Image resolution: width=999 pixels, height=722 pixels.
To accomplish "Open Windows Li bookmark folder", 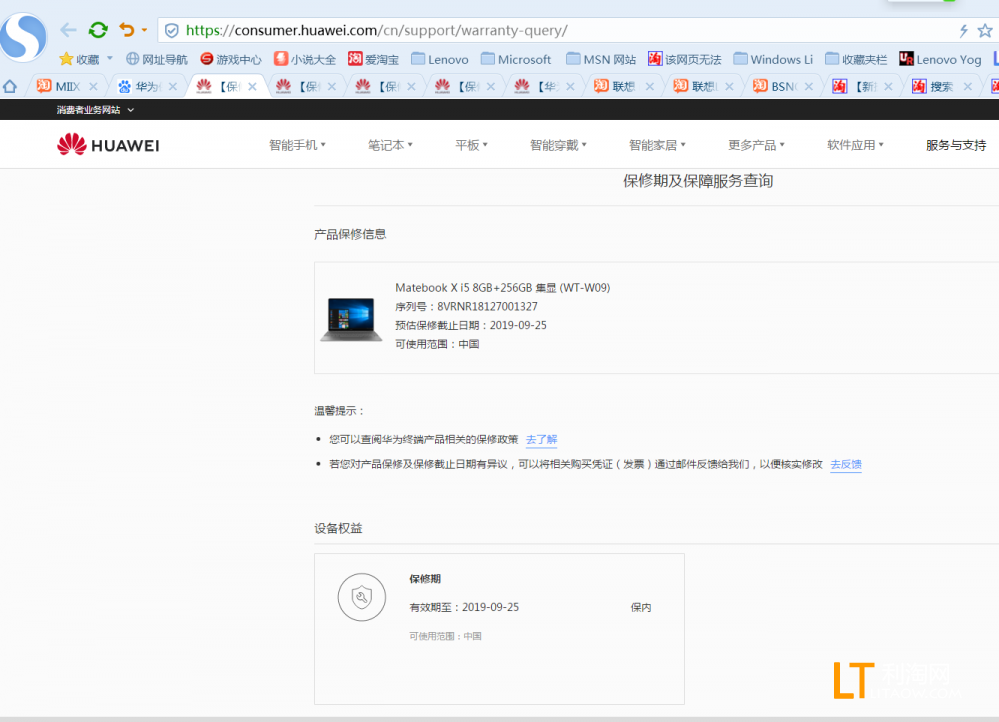I will point(773,59).
